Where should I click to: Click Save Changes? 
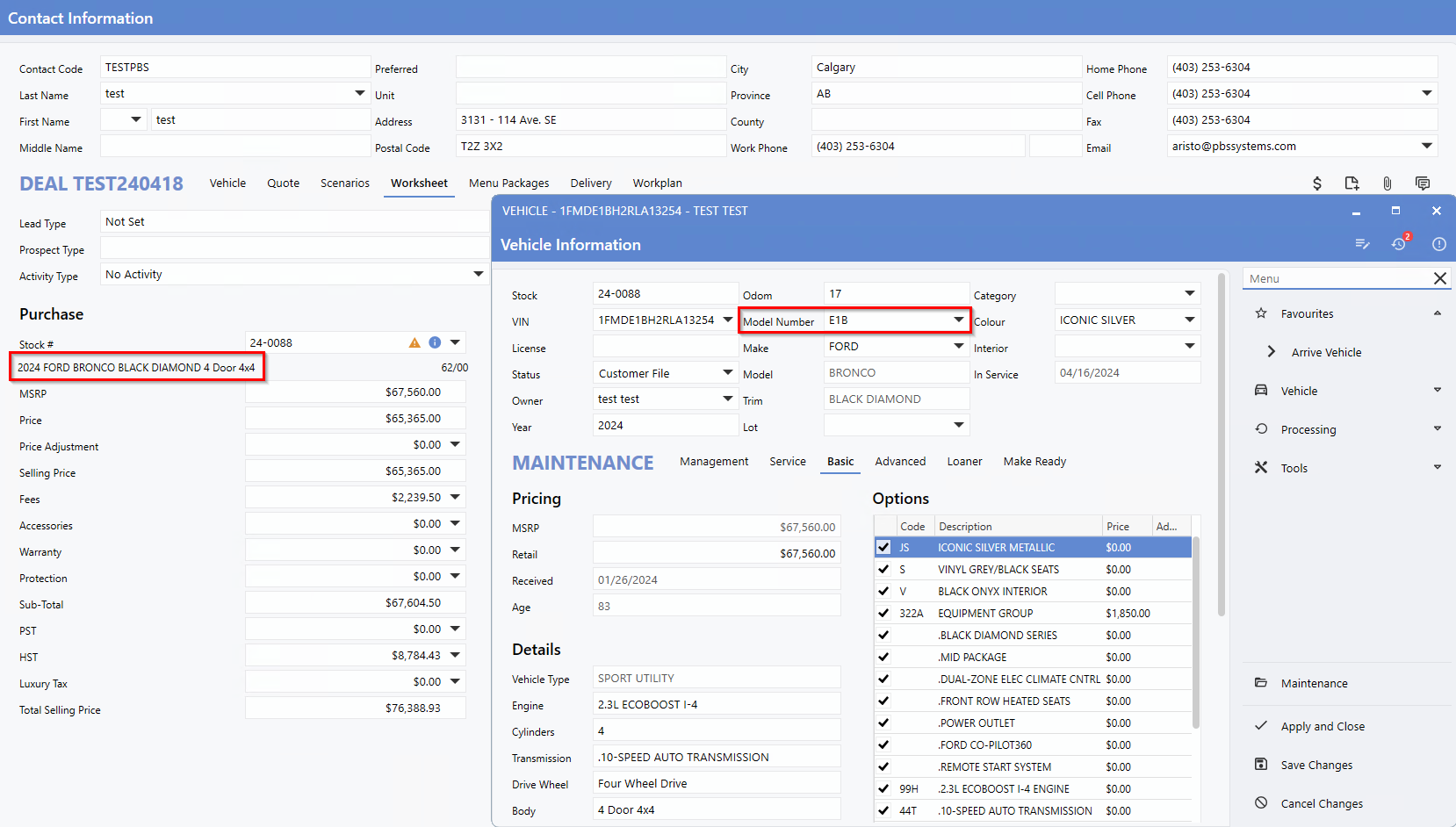coord(1316,765)
